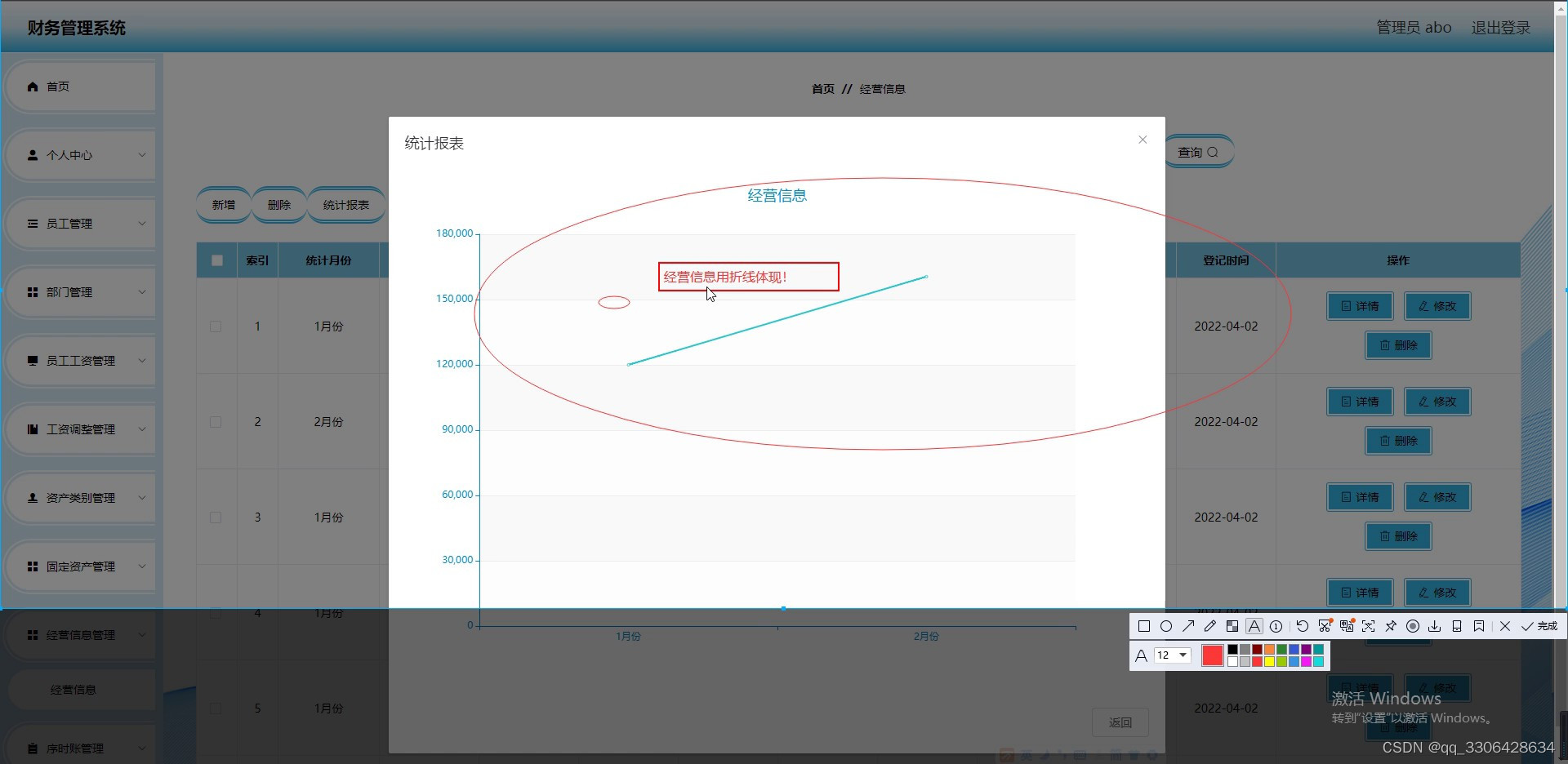
Task: Select the numbered step marker tool
Action: (1276, 626)
